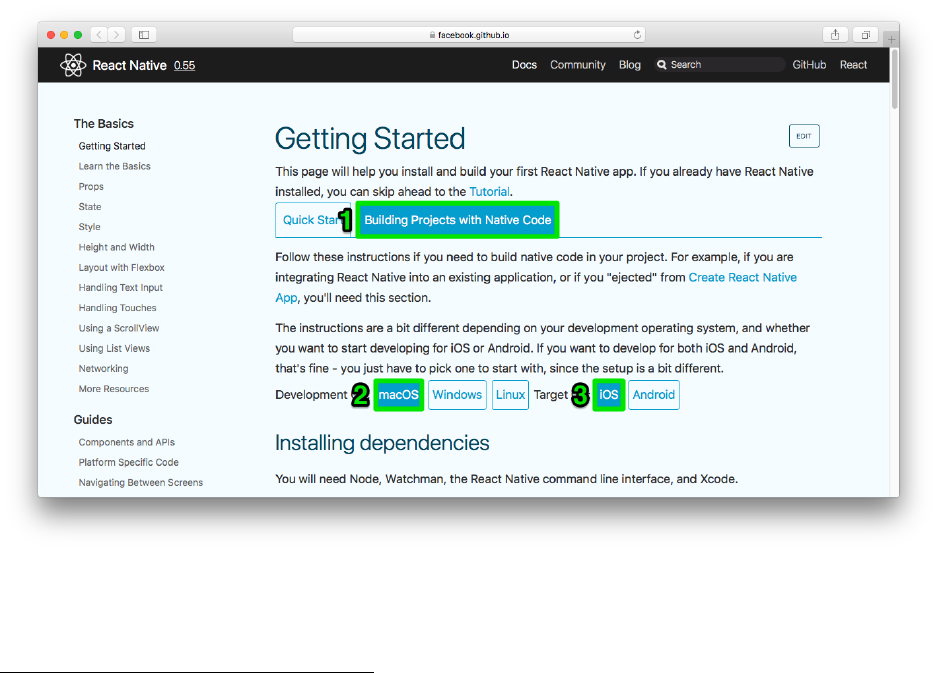
Task: Open the Docs menu item
Action: click(x=524, y=65)
